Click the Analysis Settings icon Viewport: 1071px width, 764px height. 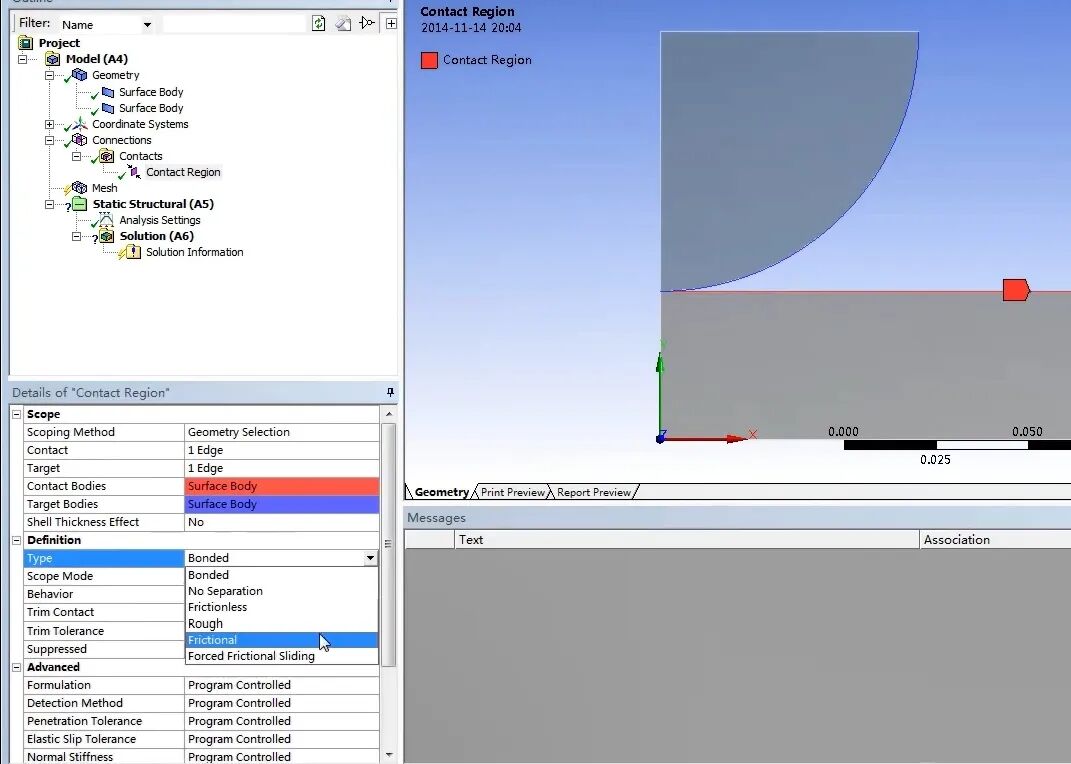click(x=106, y=219)
